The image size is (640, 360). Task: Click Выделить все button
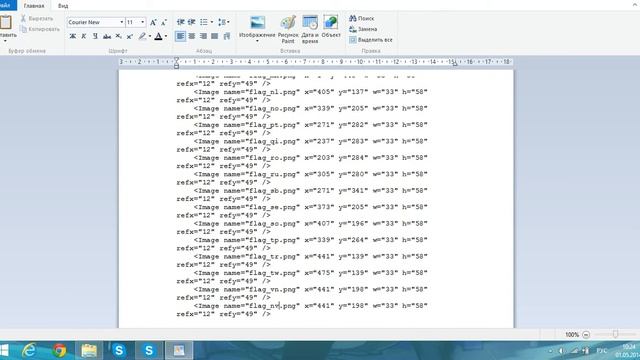point(371,40)
